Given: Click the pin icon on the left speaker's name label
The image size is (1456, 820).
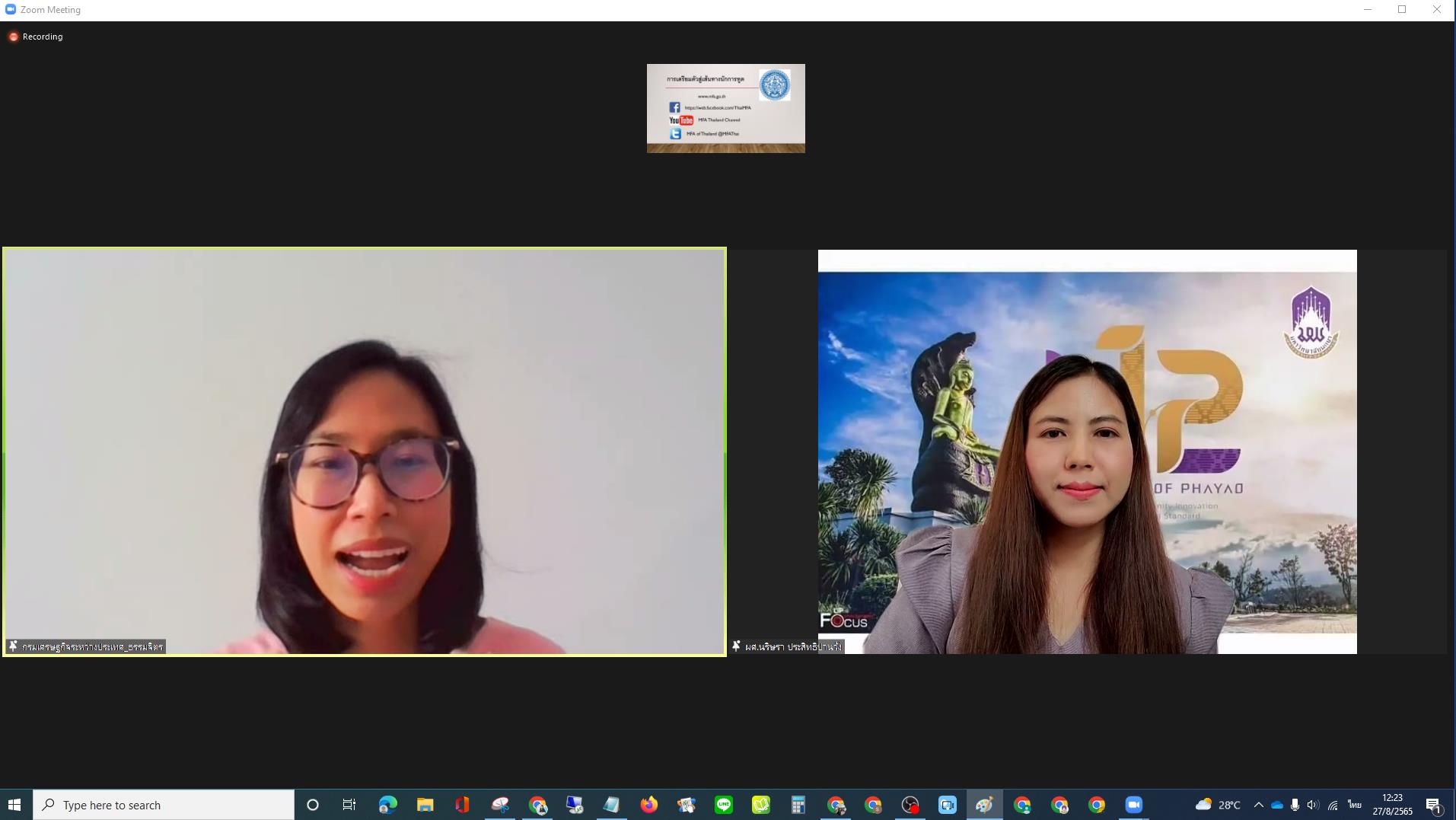Looking at the screenshot, I should 13,646.
